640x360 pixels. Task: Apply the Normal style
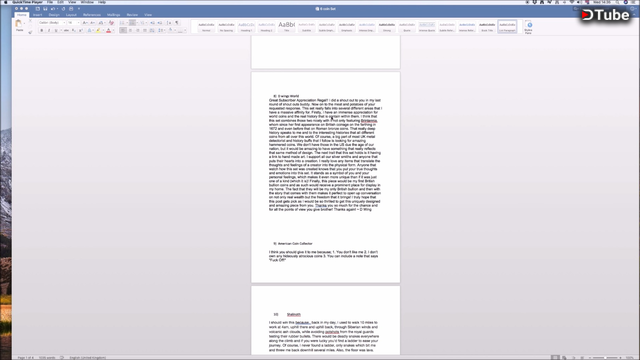pyautogui.click(x=206, y=27)
